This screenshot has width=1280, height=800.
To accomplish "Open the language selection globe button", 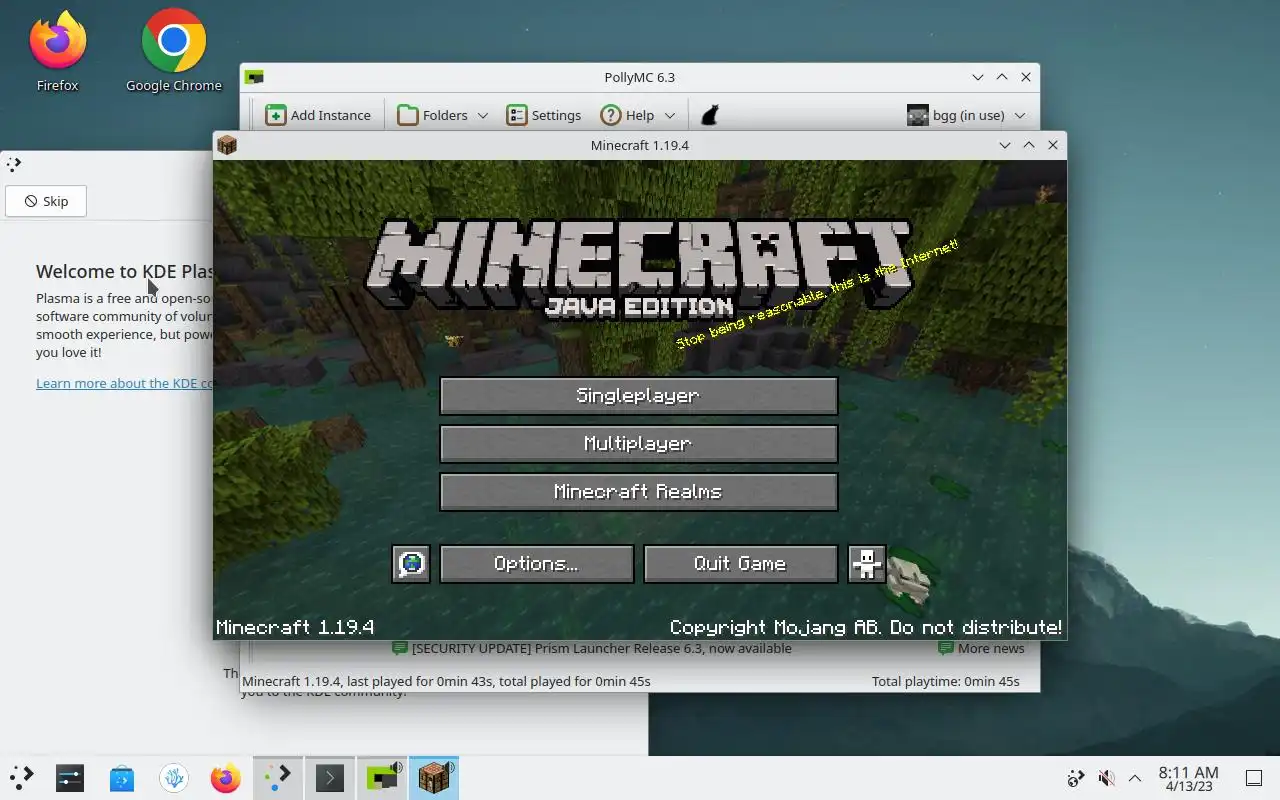I will point(411,564).
